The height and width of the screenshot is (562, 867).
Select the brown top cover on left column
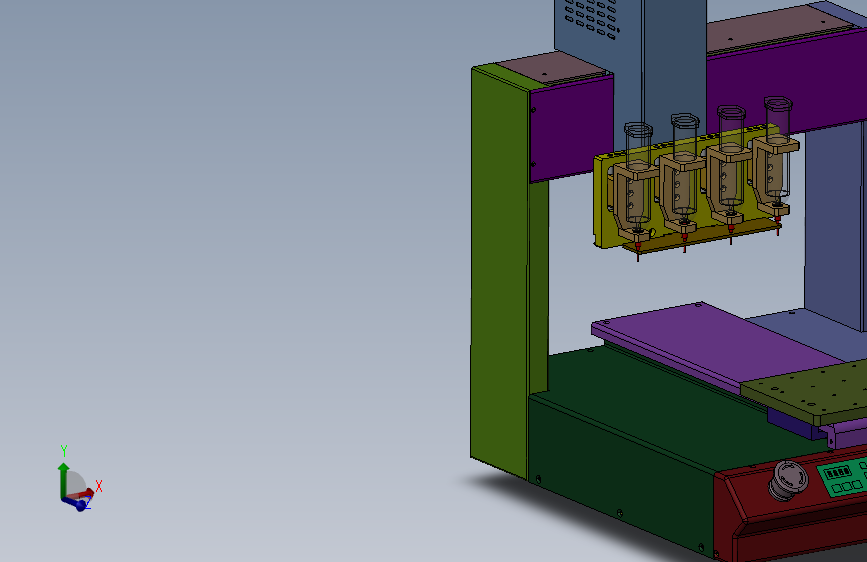[553, 68]
